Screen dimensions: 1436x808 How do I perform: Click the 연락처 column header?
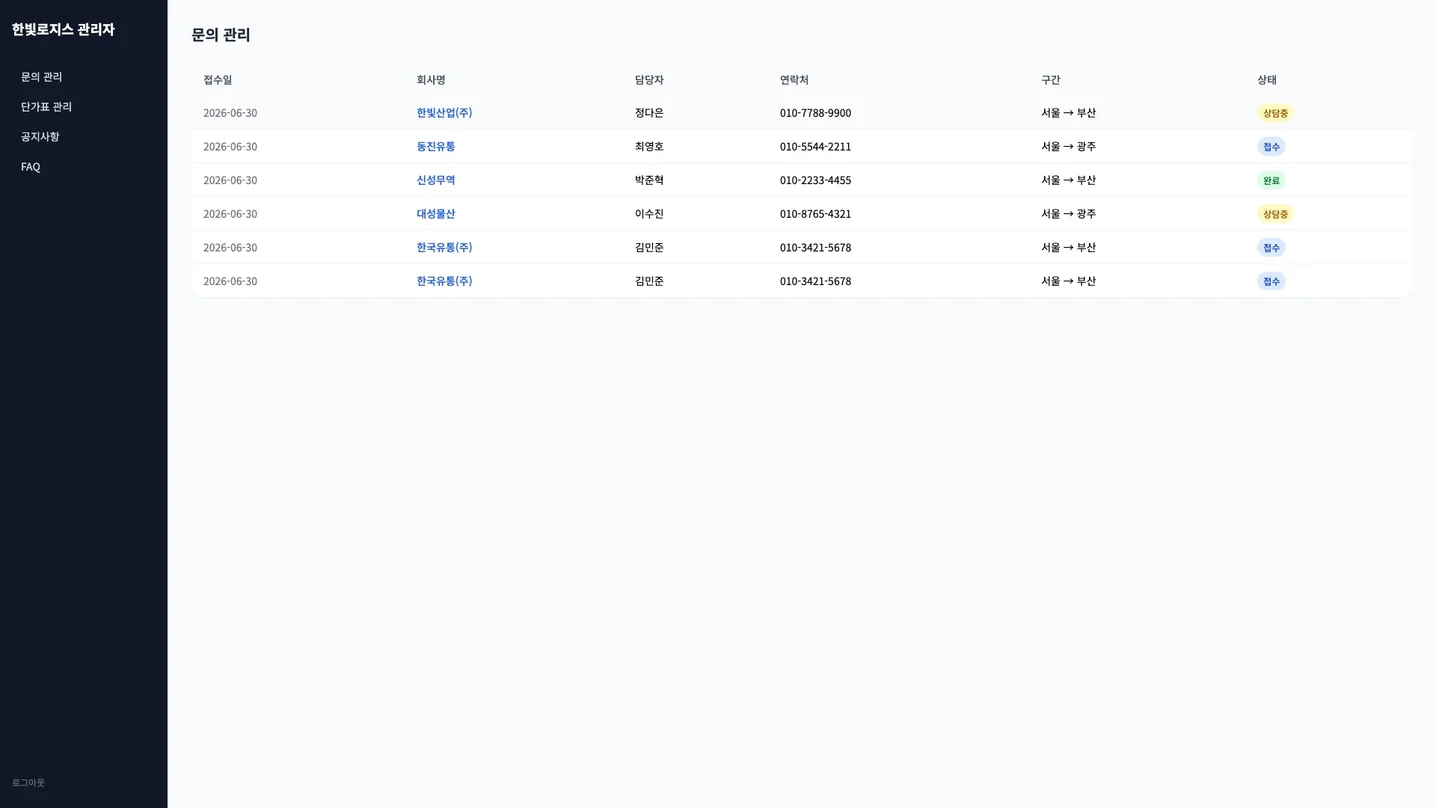794,80
